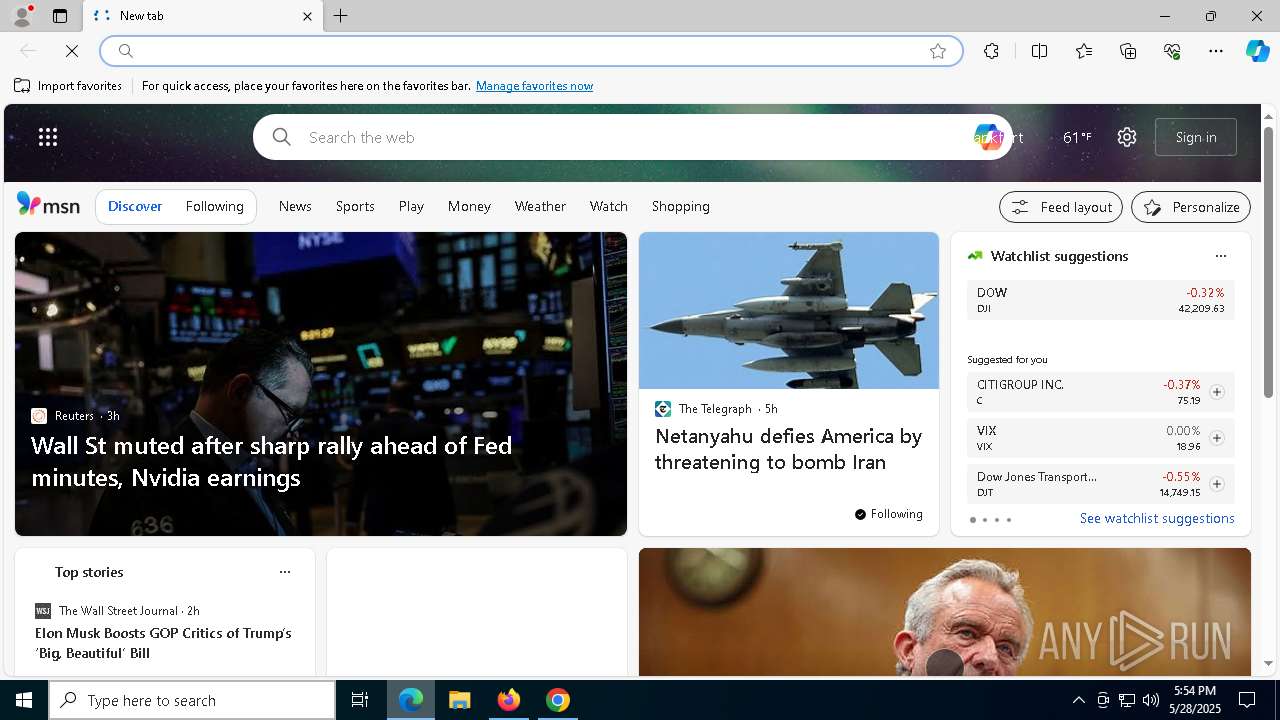Open page settings gear
The image size is (1280, 720).
tap(1127, 137)
